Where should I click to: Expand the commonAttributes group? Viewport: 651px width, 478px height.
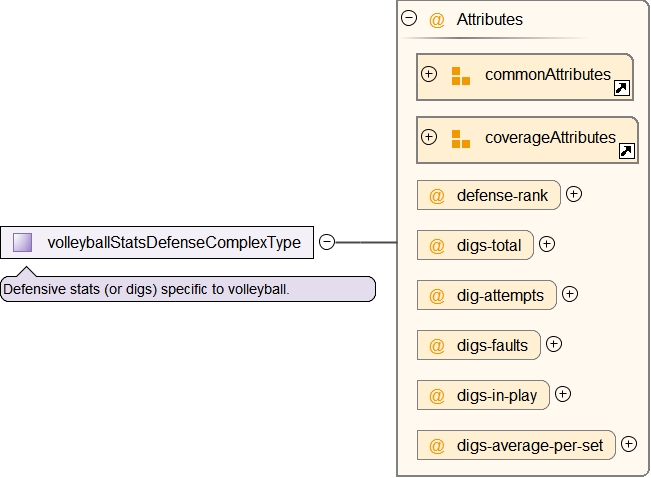(x=429, y=74)
